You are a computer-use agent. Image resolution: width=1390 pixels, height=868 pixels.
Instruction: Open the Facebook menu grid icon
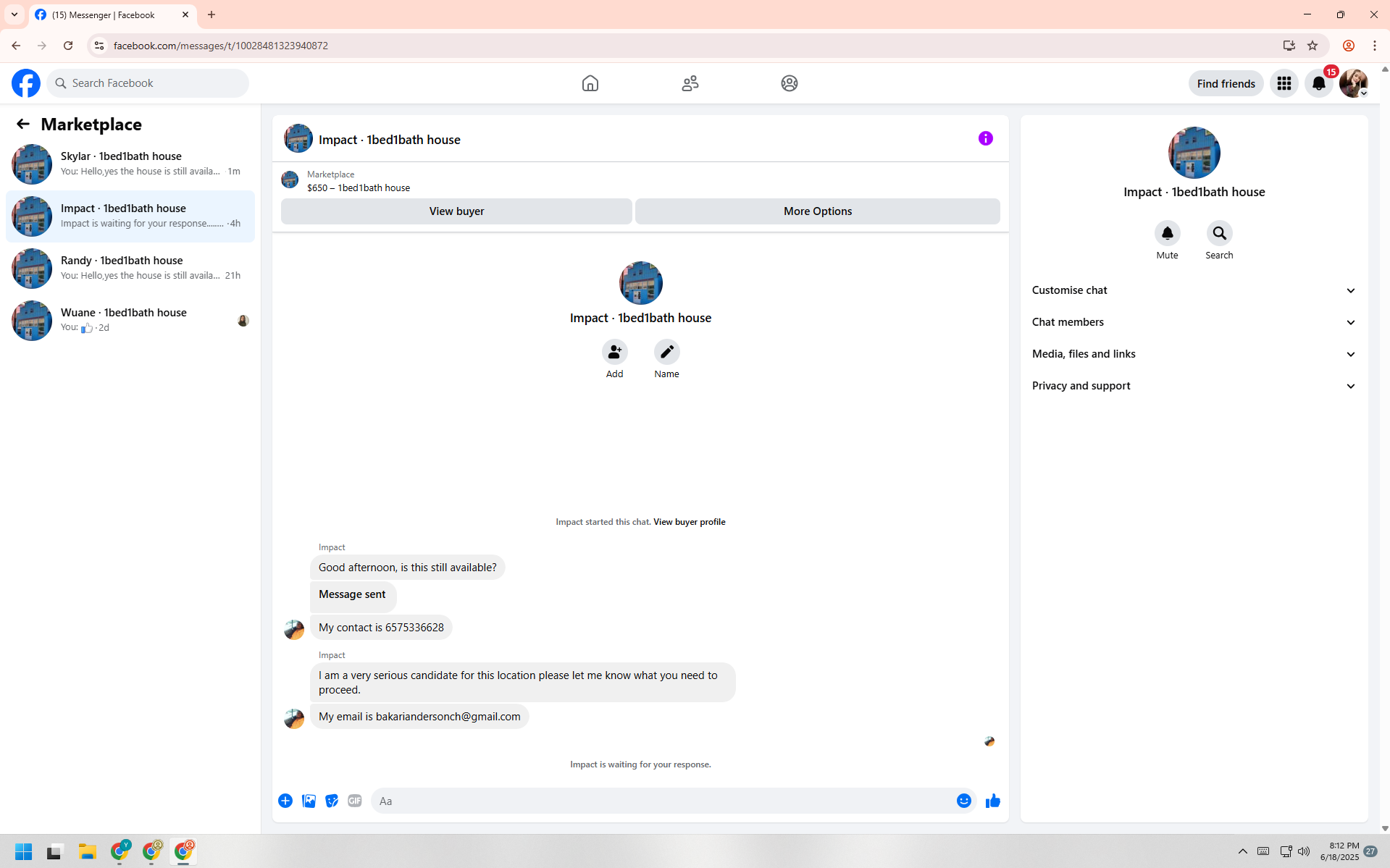click(1284, 83)
